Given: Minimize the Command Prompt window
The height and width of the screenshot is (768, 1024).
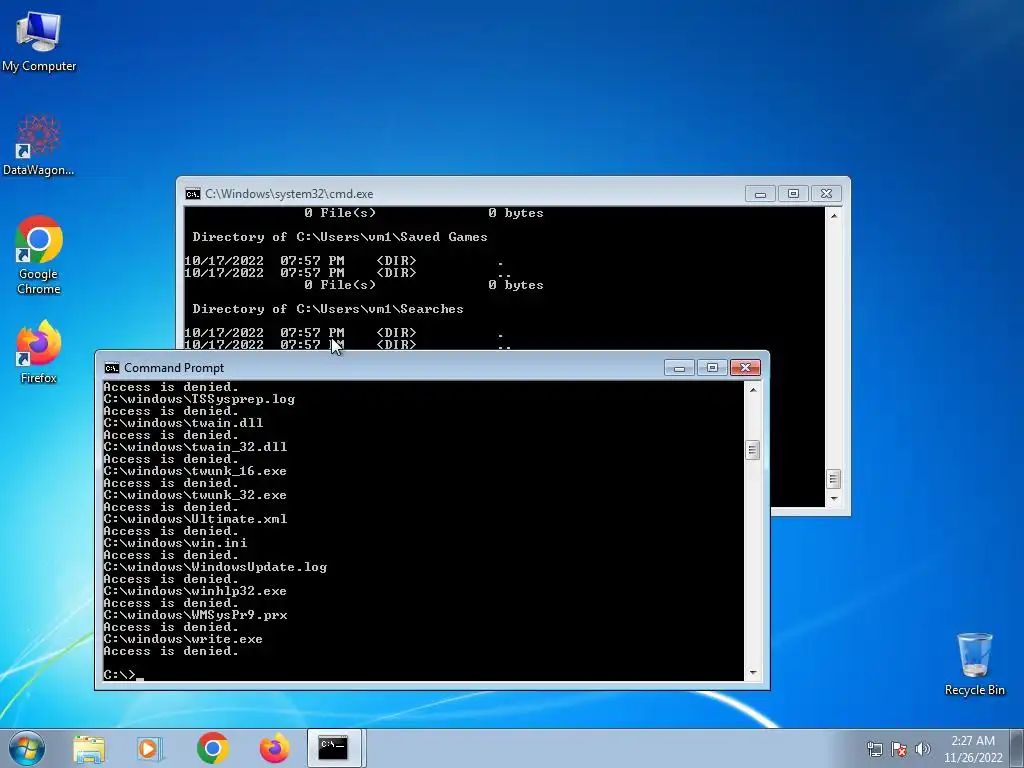Looking at the screenshot, I should [x=679, y=368].
